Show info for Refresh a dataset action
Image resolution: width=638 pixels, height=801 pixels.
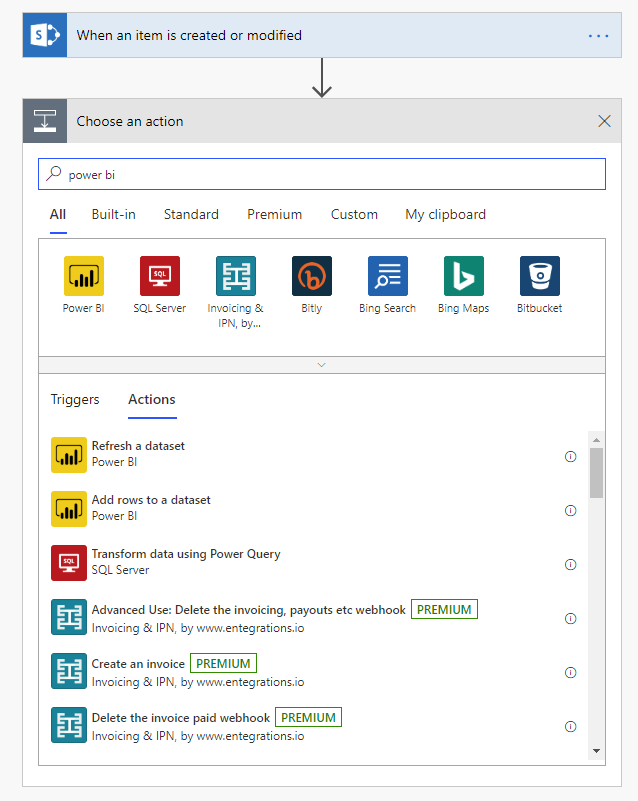tap(570, 456)
